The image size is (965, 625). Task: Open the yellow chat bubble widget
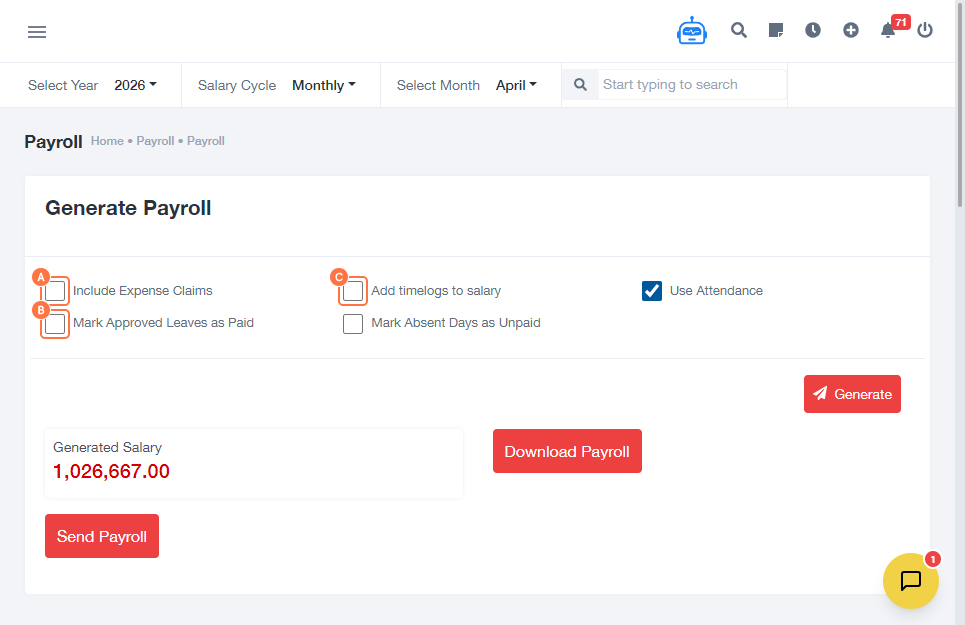[x=910, y=581]
